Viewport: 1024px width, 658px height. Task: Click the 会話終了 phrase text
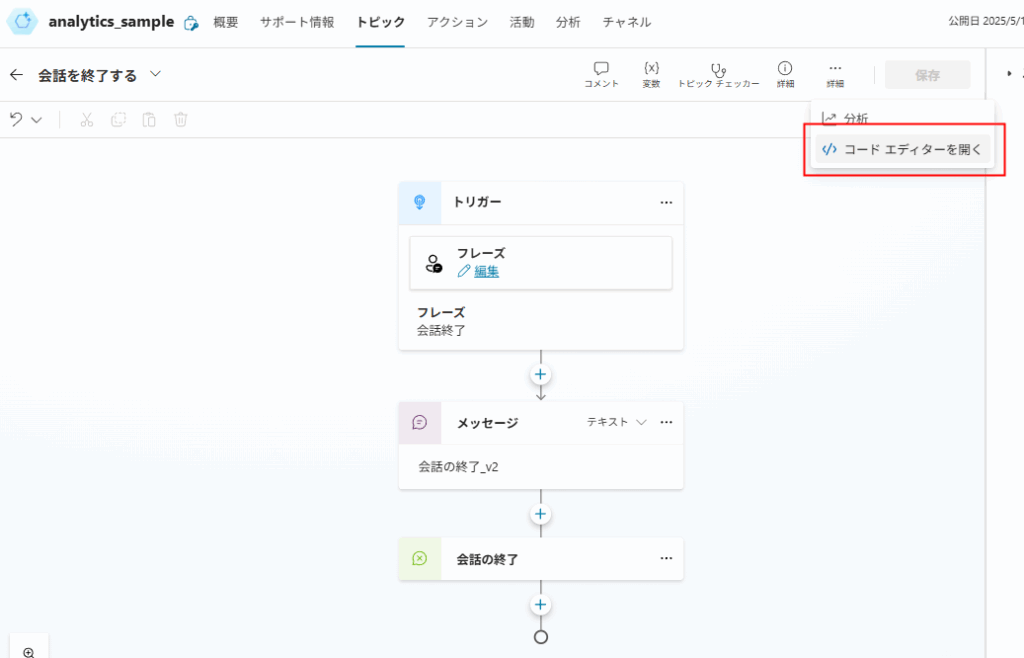[x=441, y=330]
